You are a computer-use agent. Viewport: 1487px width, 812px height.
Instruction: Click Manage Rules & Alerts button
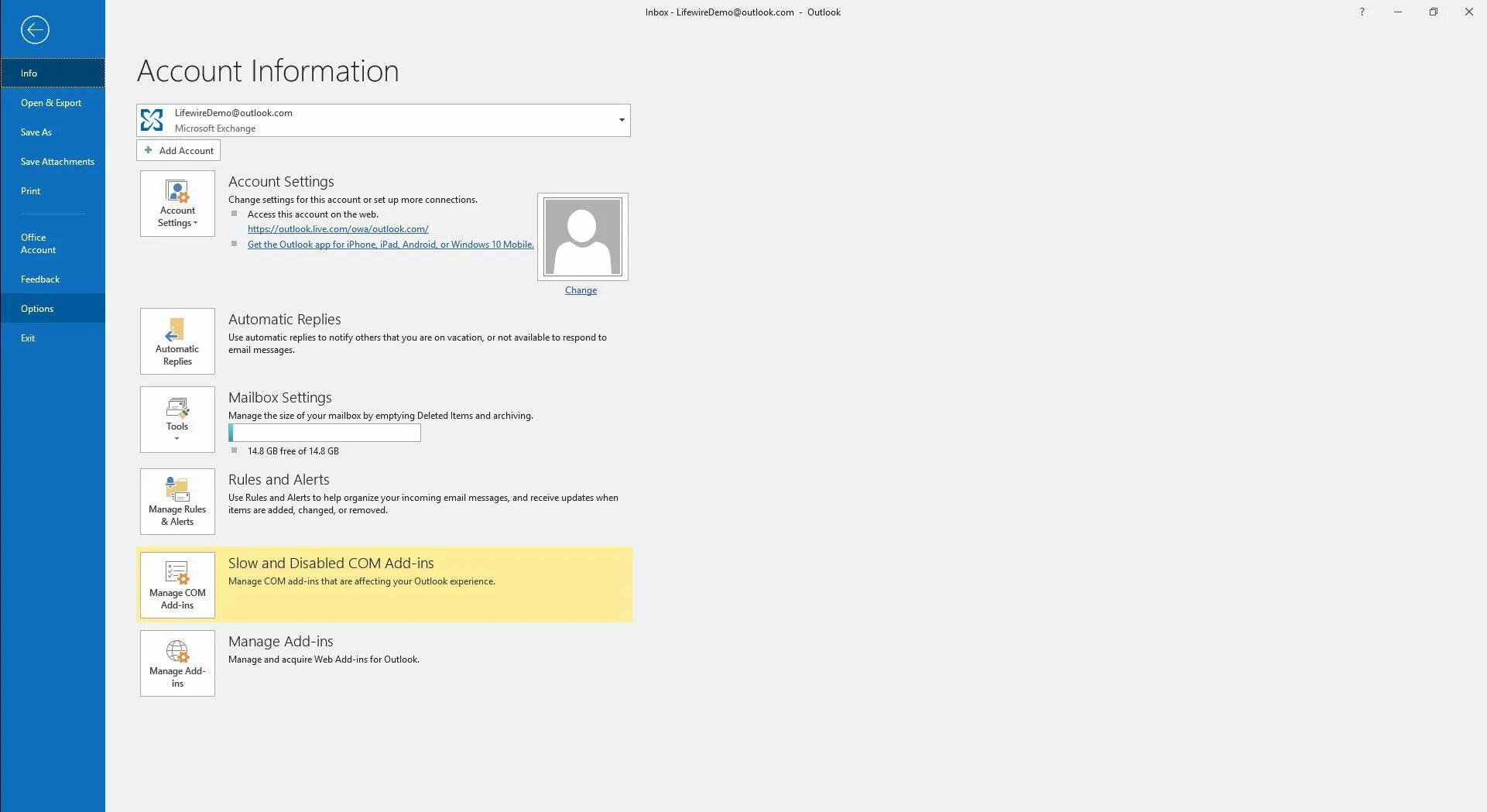tap(177, 502)
